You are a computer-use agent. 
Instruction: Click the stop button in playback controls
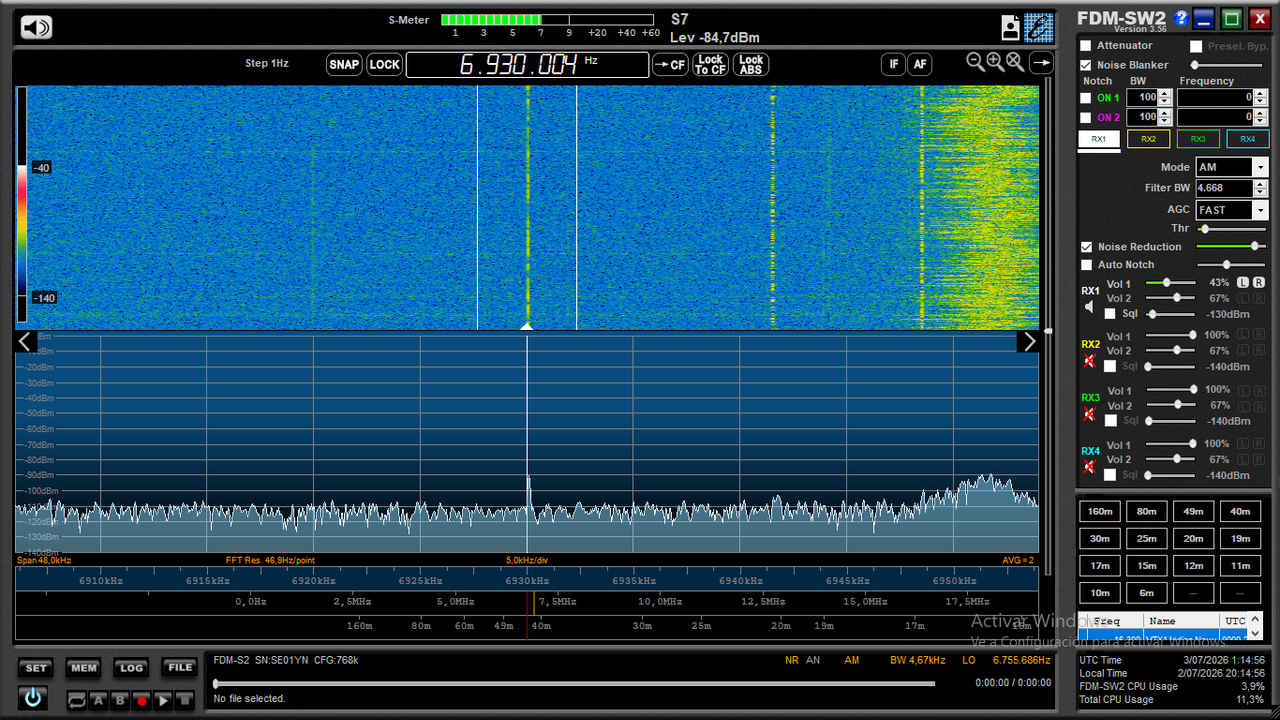[x=184, y=701]
